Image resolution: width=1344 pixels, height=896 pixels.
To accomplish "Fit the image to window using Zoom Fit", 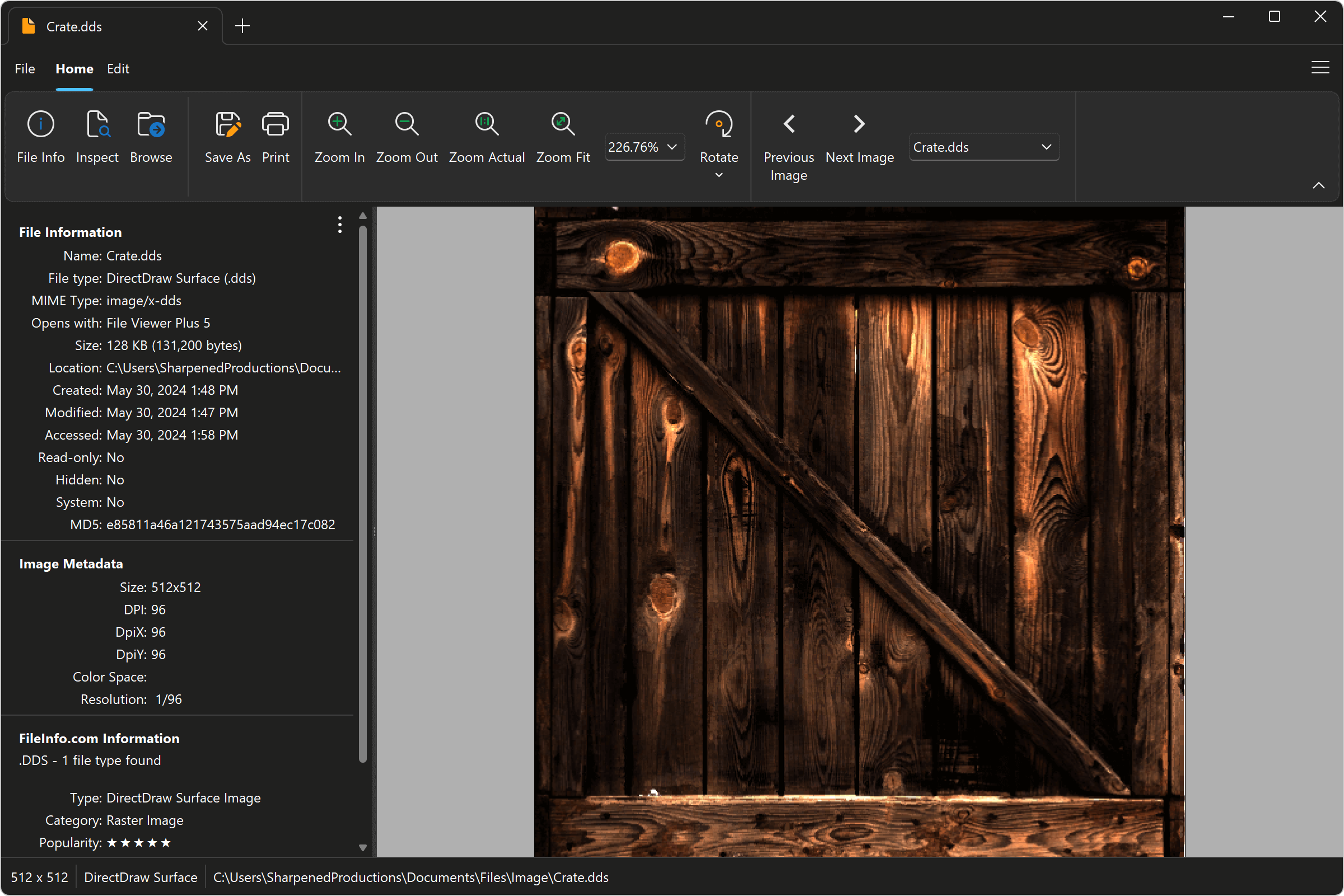I will coord(562,137).
